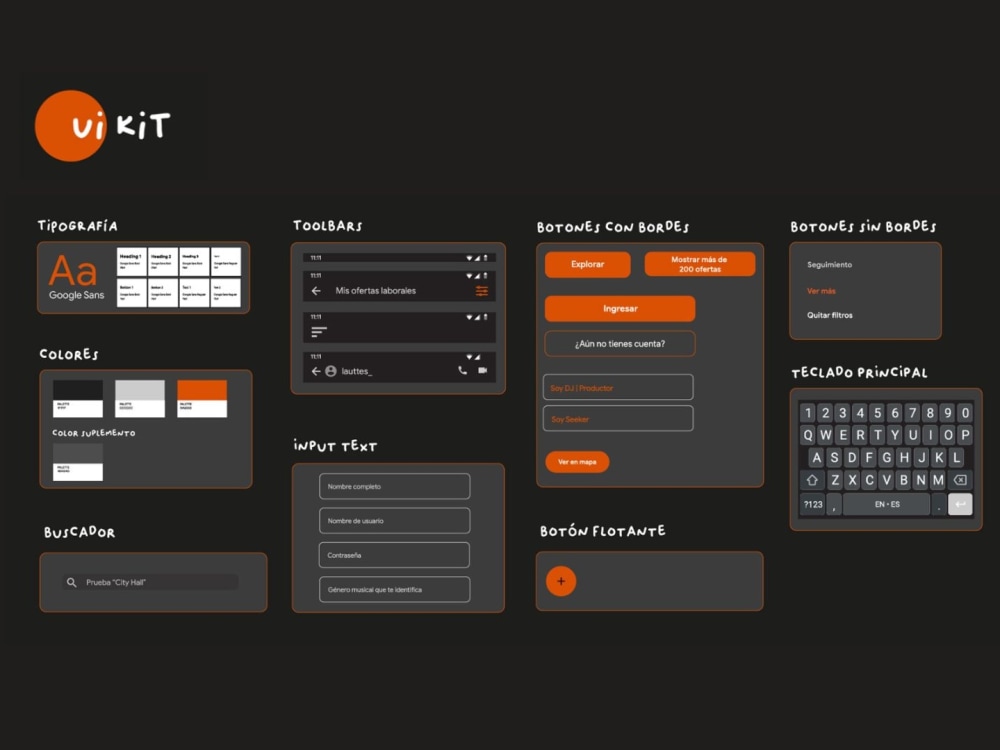
Task: Click the orange UI Kit logo circle
Action: [70, 126]
